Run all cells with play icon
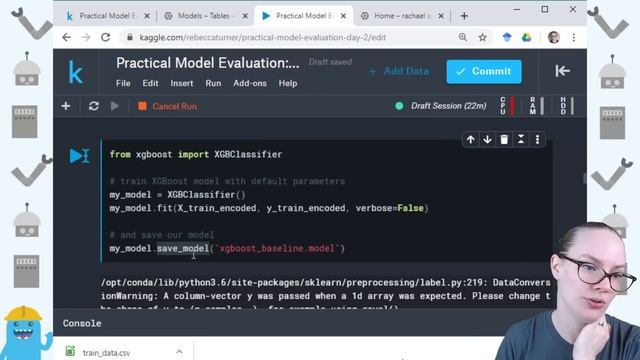 click(115, 106)
